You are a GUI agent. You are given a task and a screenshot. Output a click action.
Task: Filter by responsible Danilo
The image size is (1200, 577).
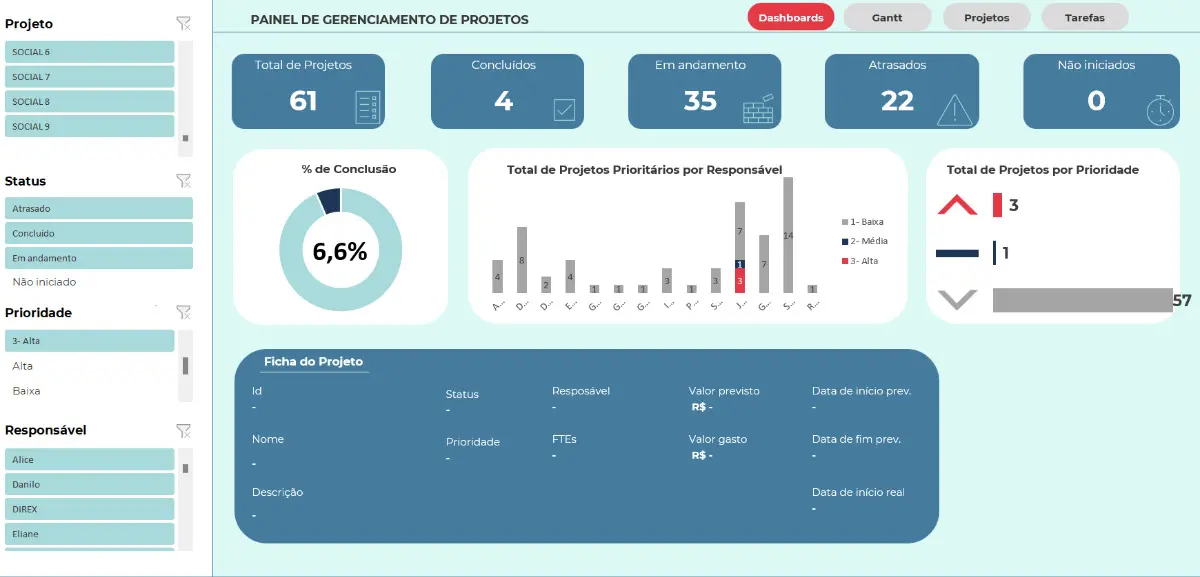90,484
